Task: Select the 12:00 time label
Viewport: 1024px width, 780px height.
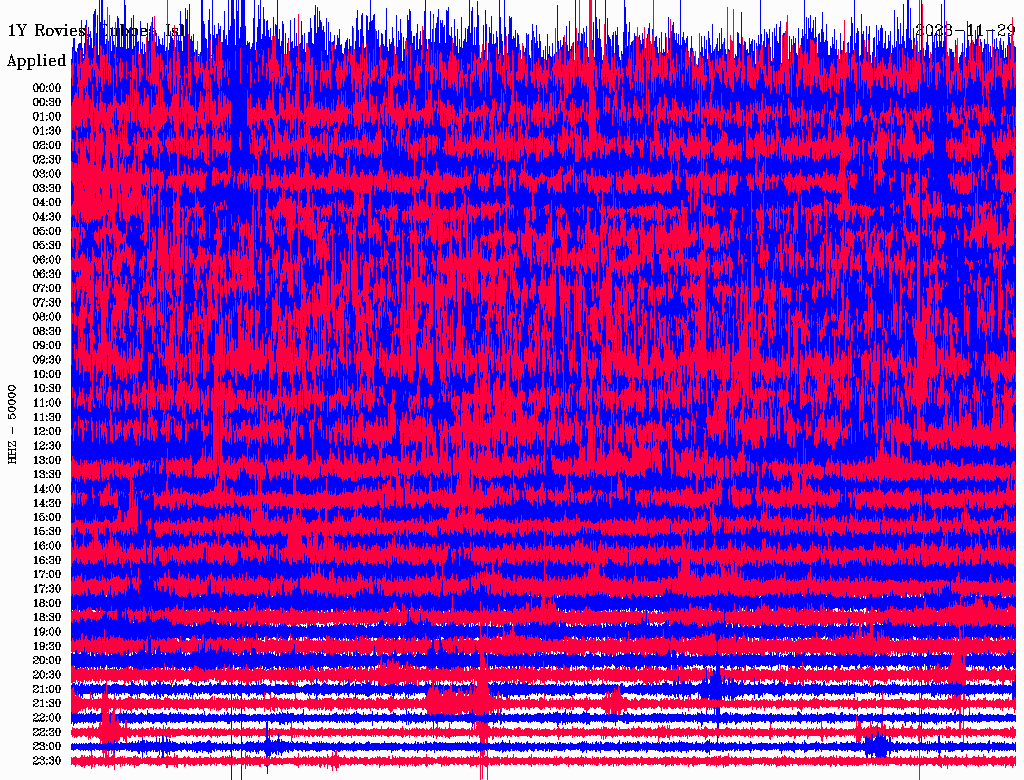Action: pos(47,432)
